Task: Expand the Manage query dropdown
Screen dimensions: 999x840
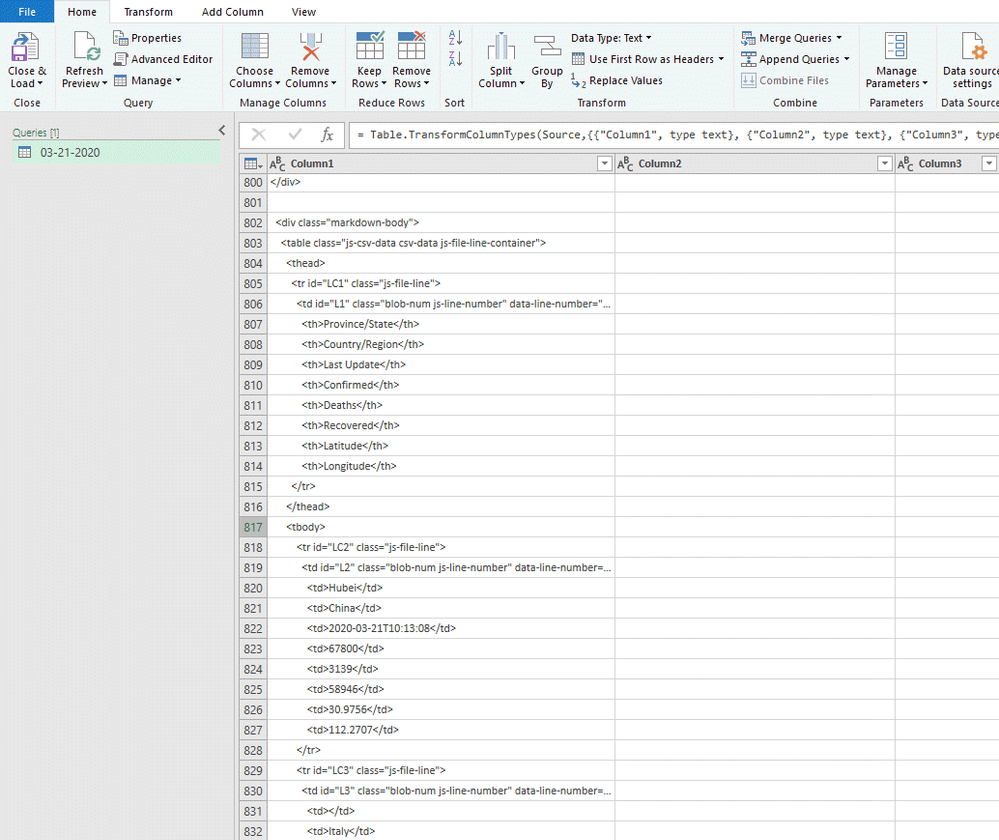Action: (178, 80)
